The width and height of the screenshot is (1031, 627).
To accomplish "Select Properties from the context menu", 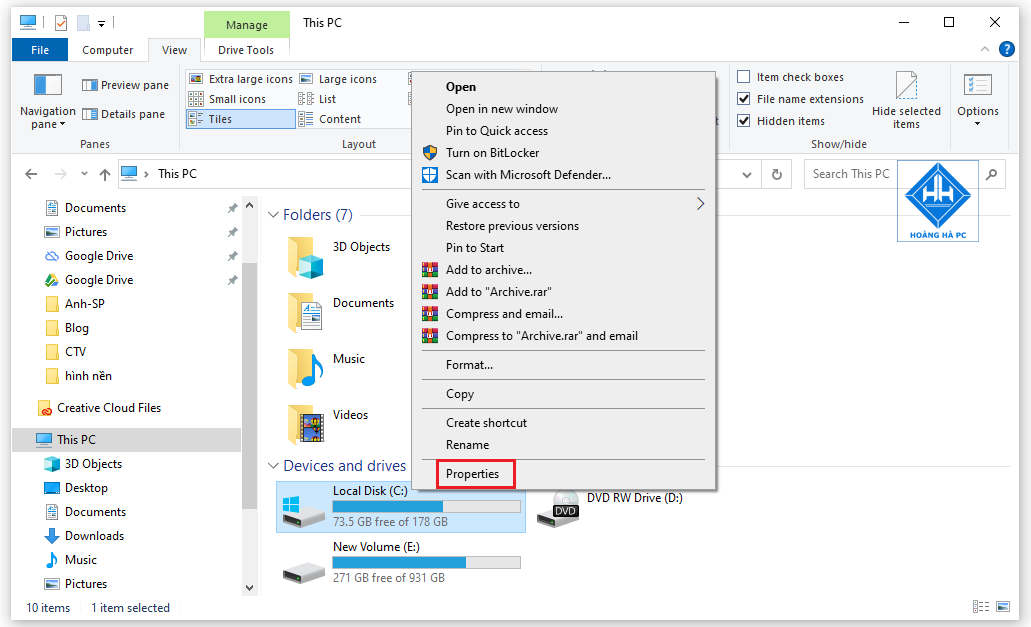I will [x=473, y=473].
